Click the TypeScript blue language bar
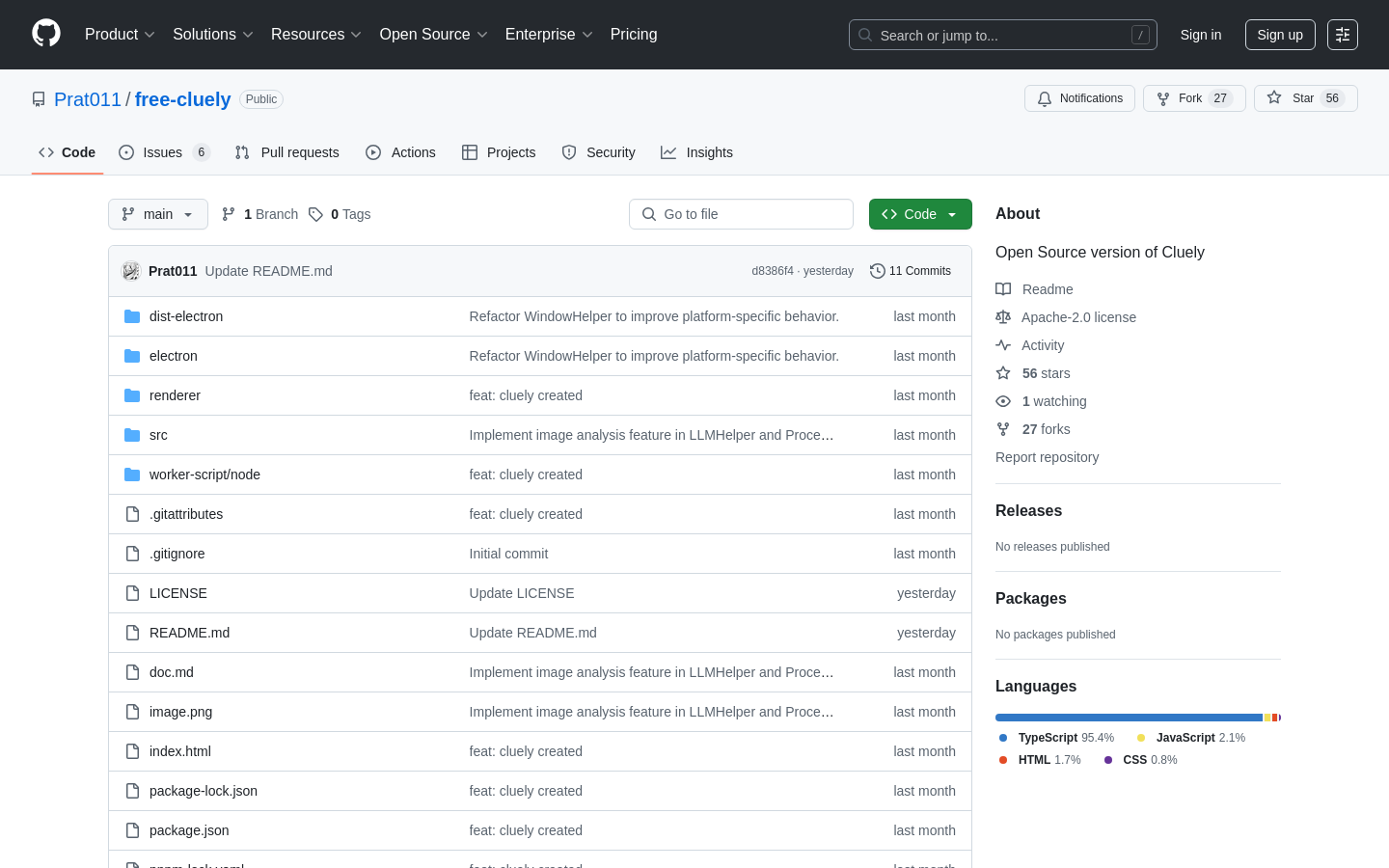The width and height of the screenshot is (1389, 868). pos(1129,718)
